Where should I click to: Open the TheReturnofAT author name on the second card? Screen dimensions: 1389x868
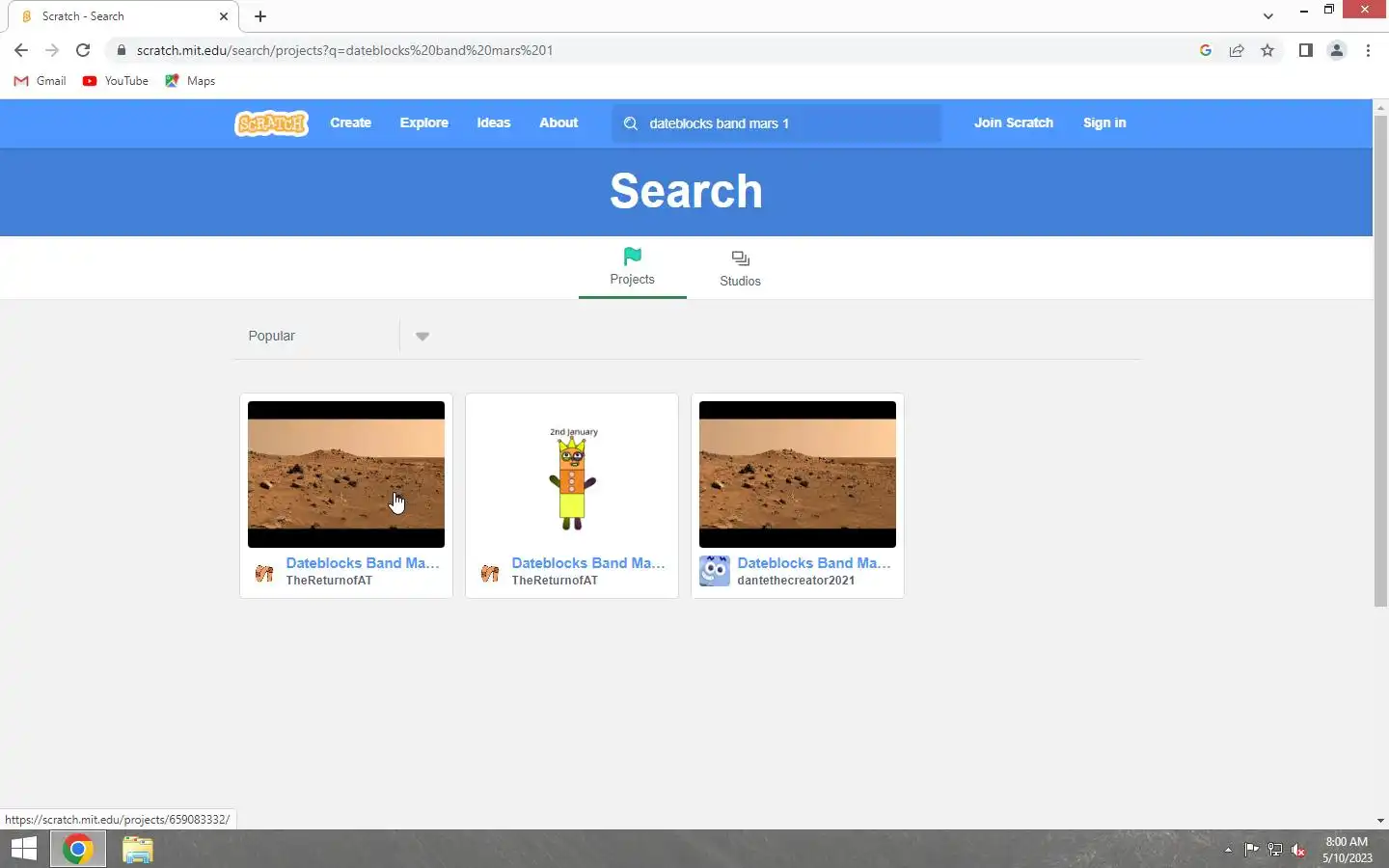(555, 581)
